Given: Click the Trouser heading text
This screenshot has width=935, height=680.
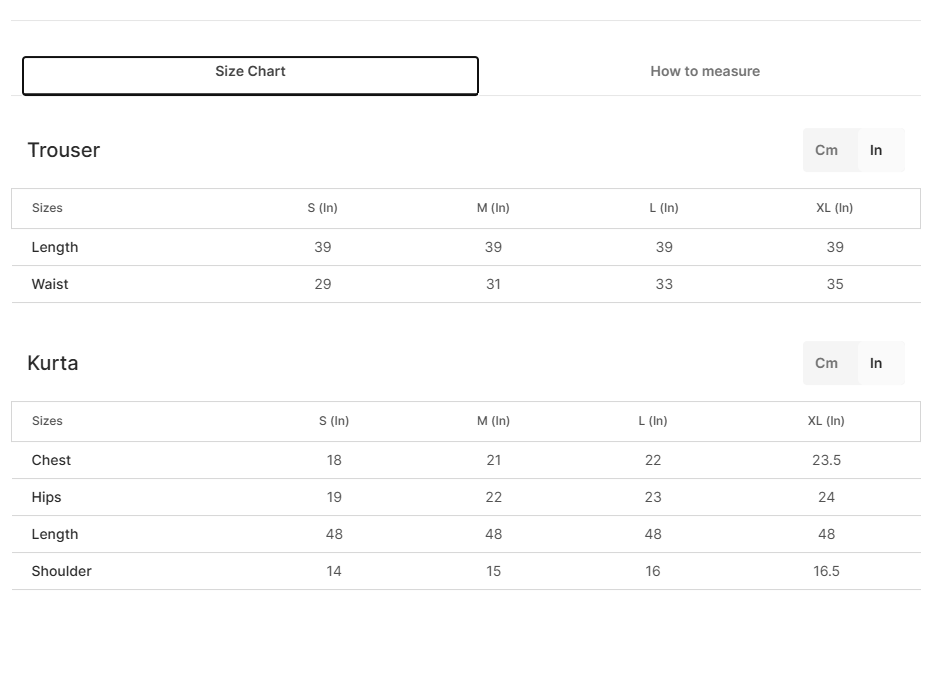Looking at the screenshot, I should [64, 150].
